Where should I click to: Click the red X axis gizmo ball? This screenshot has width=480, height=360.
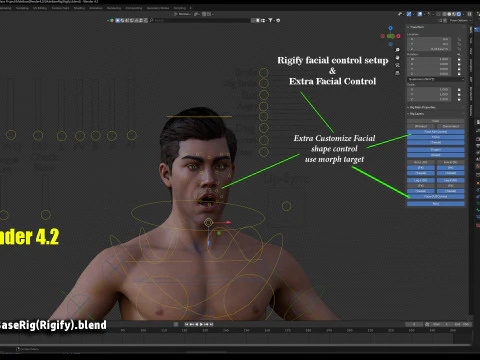click(398, 36)
